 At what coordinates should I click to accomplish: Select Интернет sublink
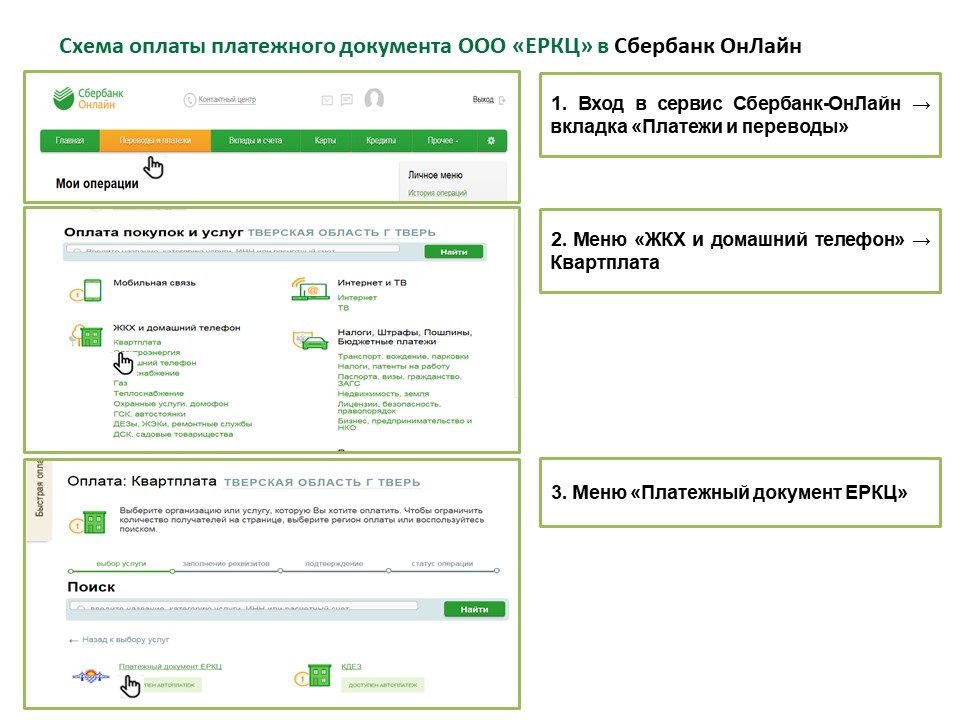click(x=357, y=298)
